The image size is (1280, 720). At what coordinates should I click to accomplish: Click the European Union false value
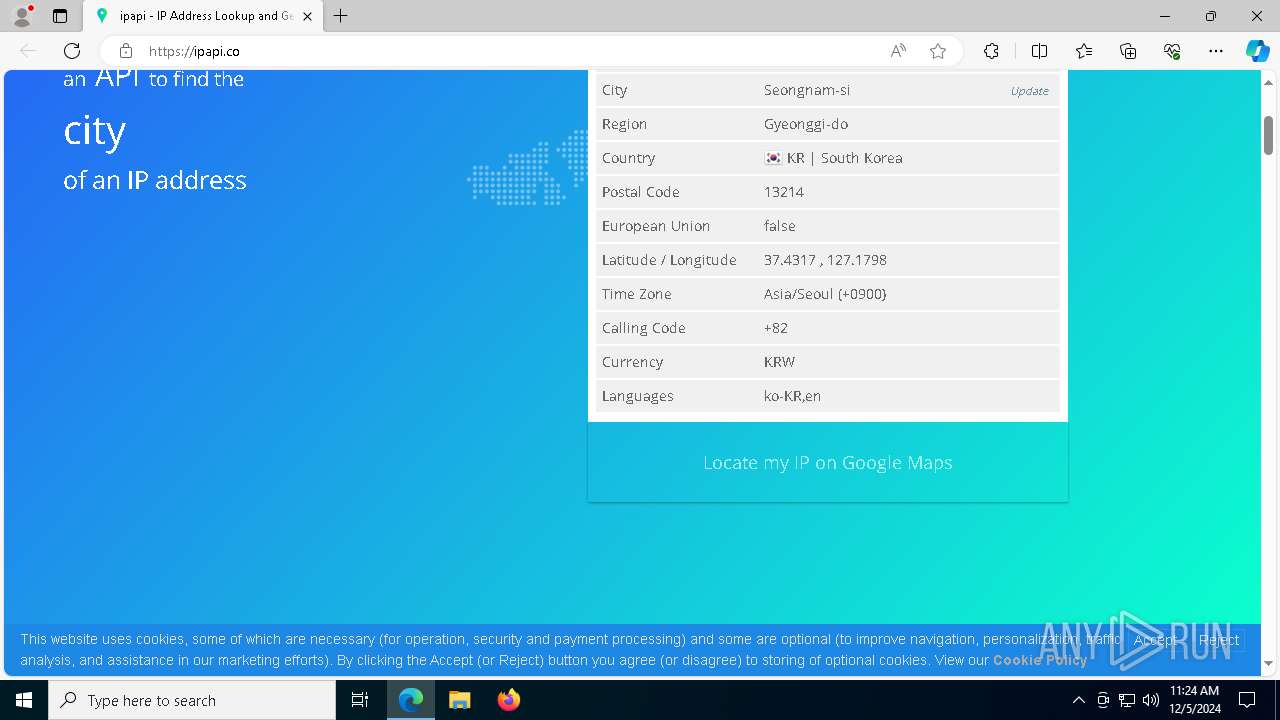[780, 226]
